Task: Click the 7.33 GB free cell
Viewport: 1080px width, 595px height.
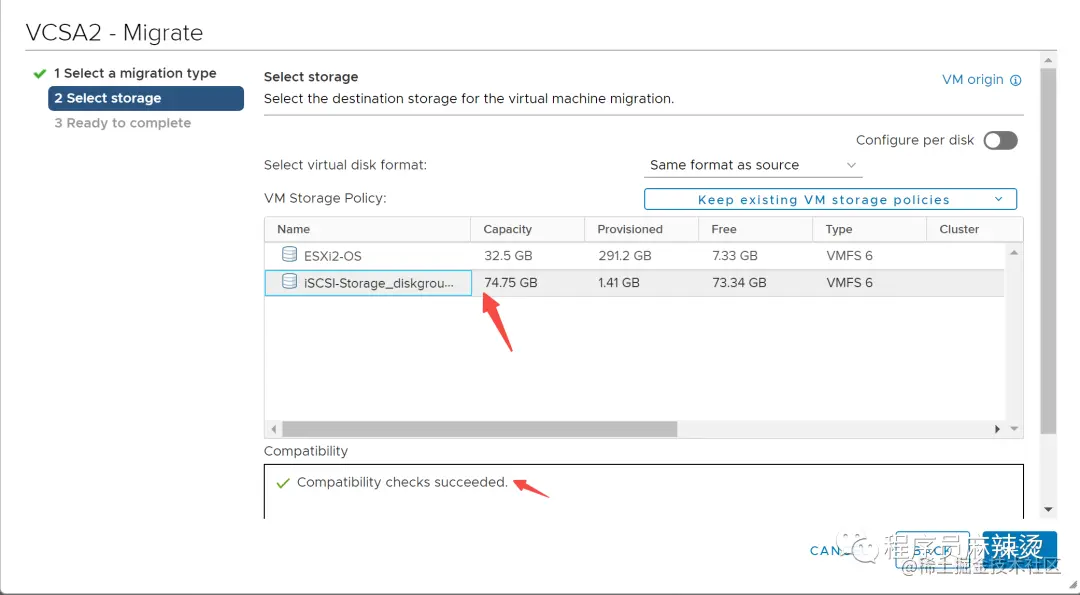Action: pyautogui.click(x=735, y=255)
